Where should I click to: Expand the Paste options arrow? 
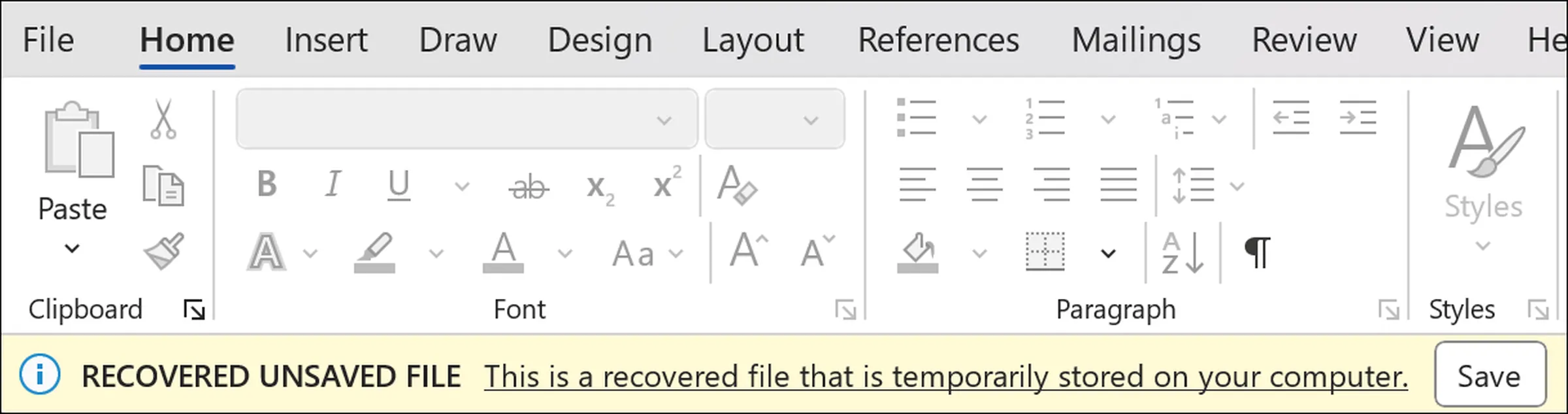pos(72,249)
